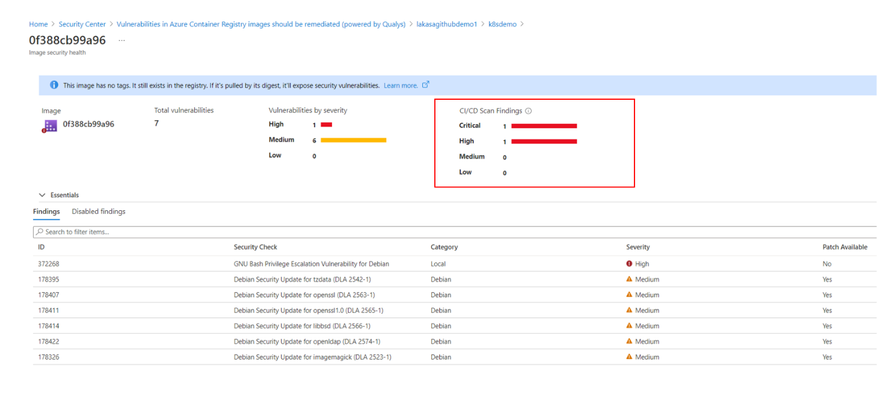Click the external link icon after Learn more

426,85
